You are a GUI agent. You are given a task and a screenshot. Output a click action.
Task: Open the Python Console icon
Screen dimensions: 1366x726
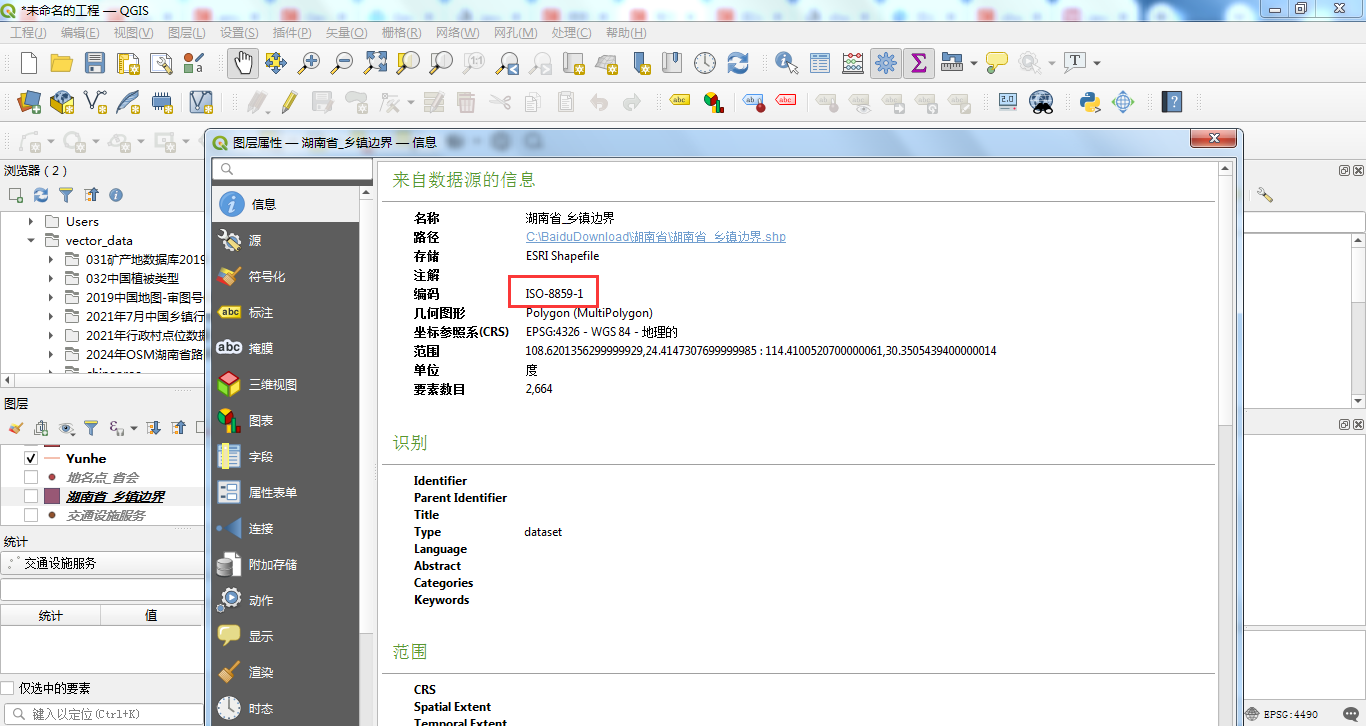pos(1090,101)
